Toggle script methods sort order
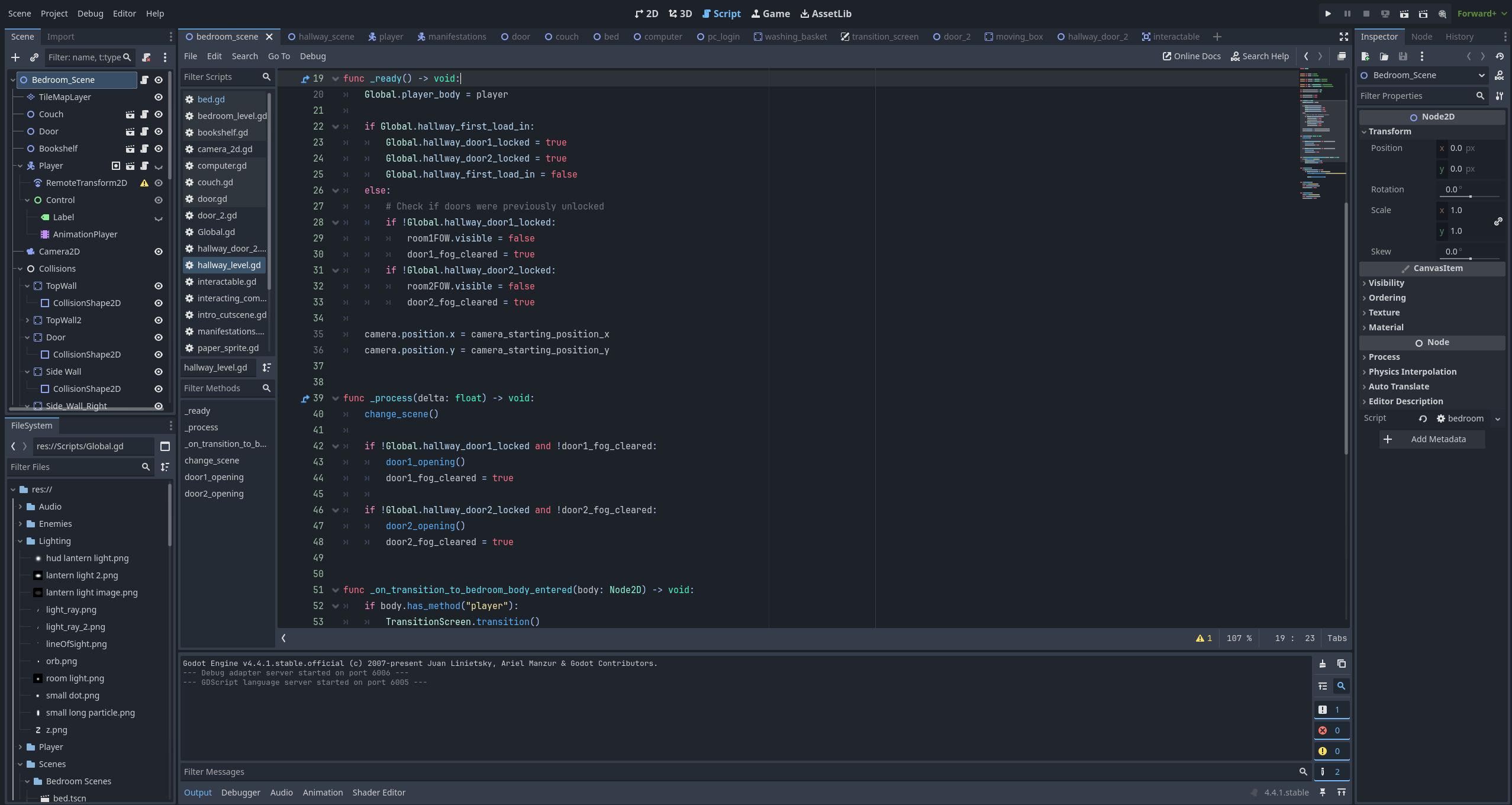This screenshot has width=1512, height=805. point(267,368)
